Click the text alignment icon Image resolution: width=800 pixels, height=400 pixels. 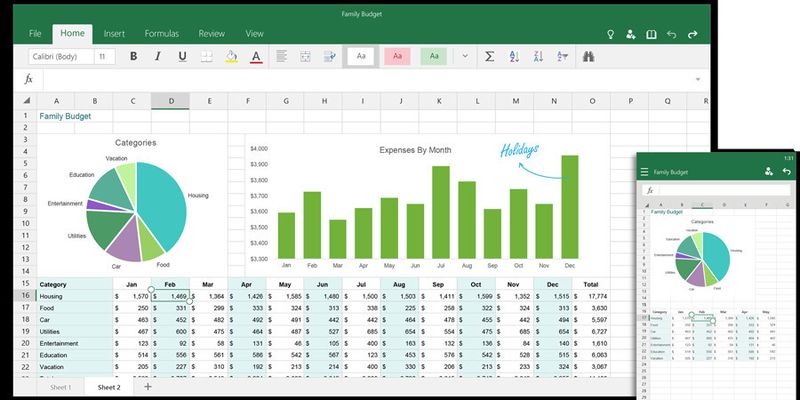click(x=282, y=57)
